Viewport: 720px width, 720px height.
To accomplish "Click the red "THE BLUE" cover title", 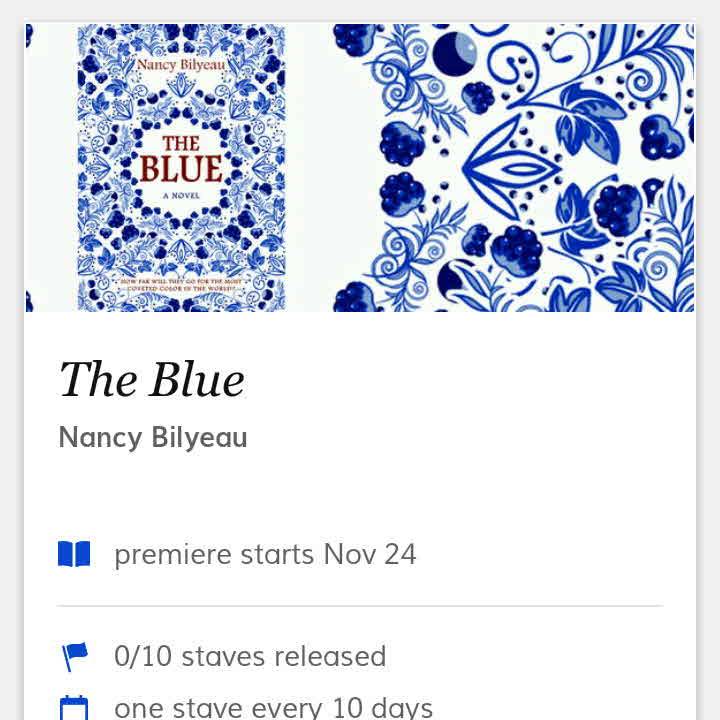I will 180,158.
